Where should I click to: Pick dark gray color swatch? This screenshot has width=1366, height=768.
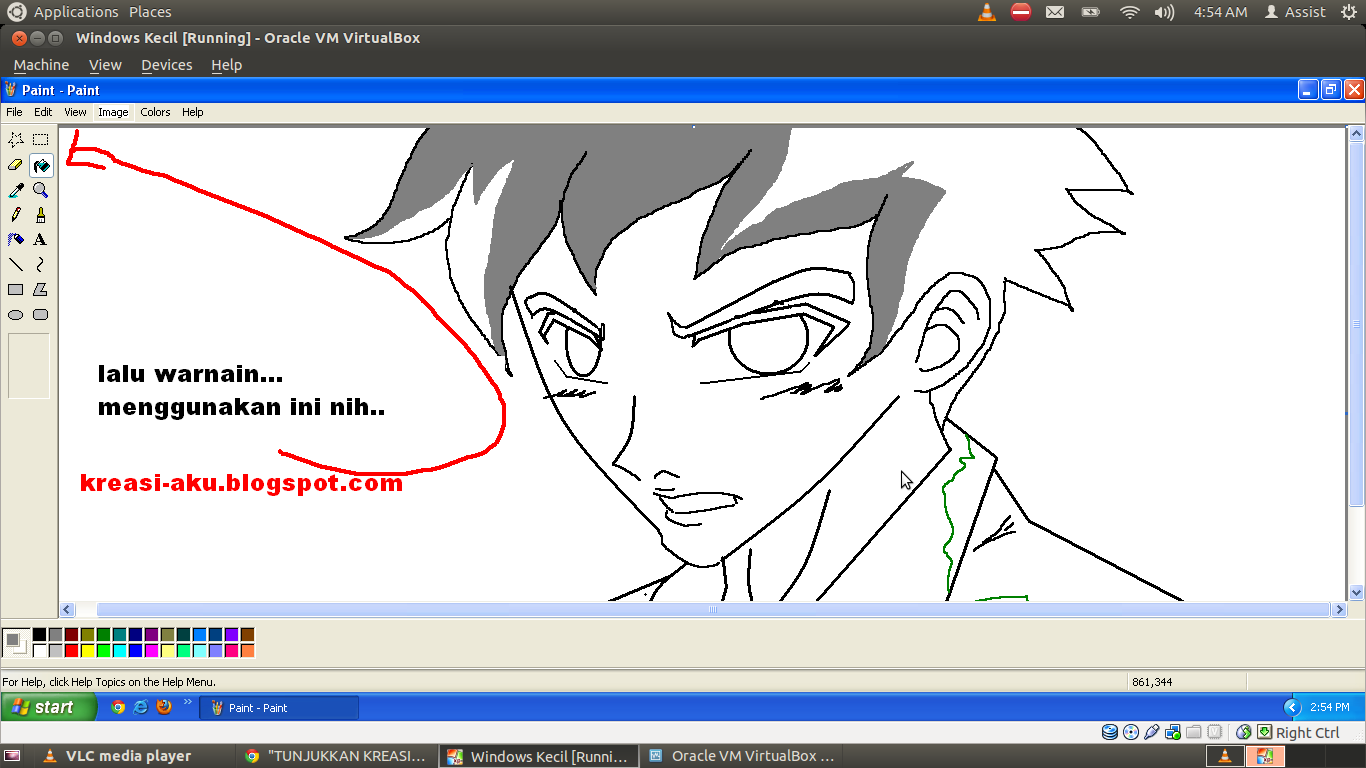coord(55,634)
